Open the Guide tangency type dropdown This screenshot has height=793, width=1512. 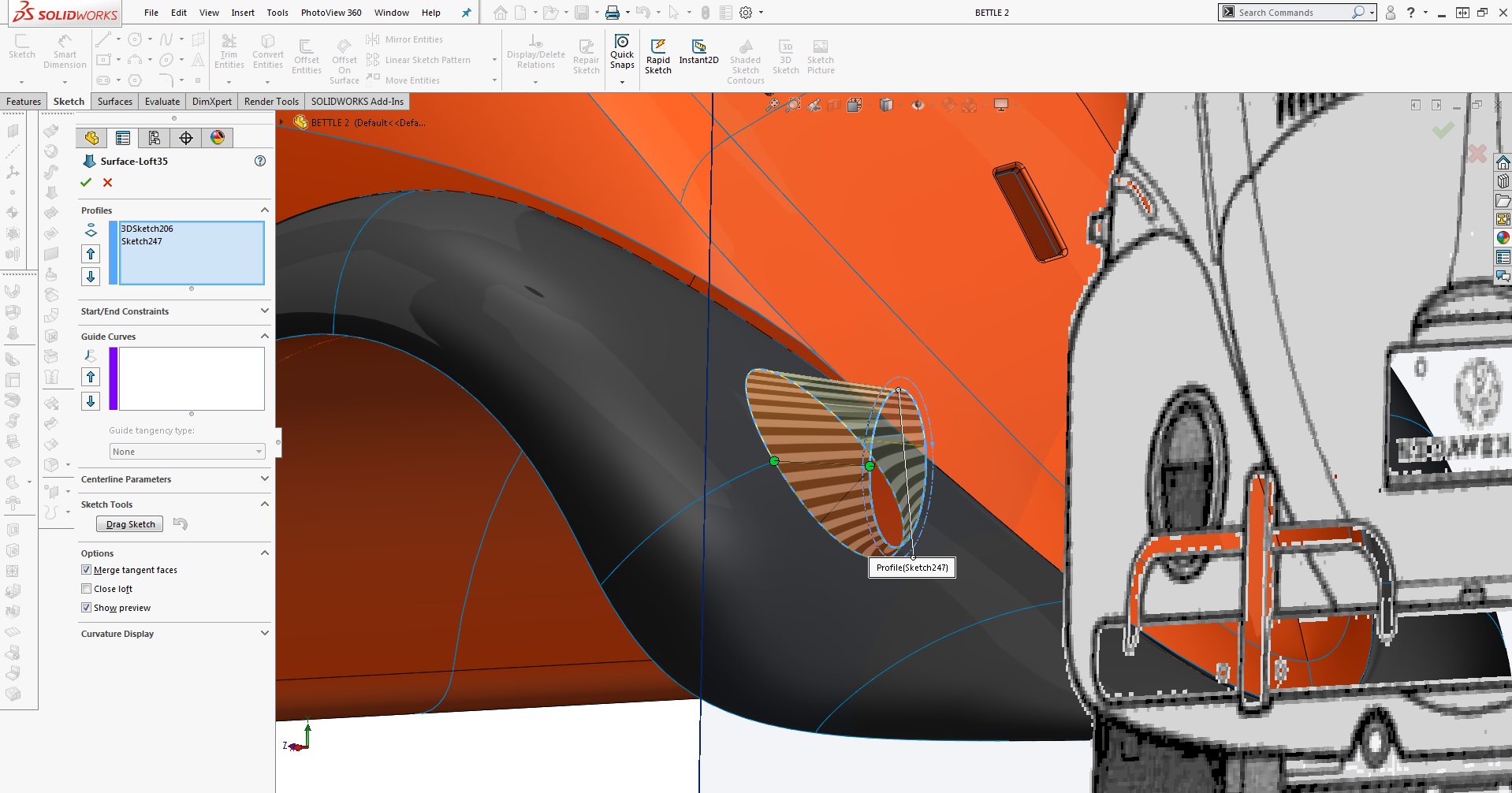[187, 452]
